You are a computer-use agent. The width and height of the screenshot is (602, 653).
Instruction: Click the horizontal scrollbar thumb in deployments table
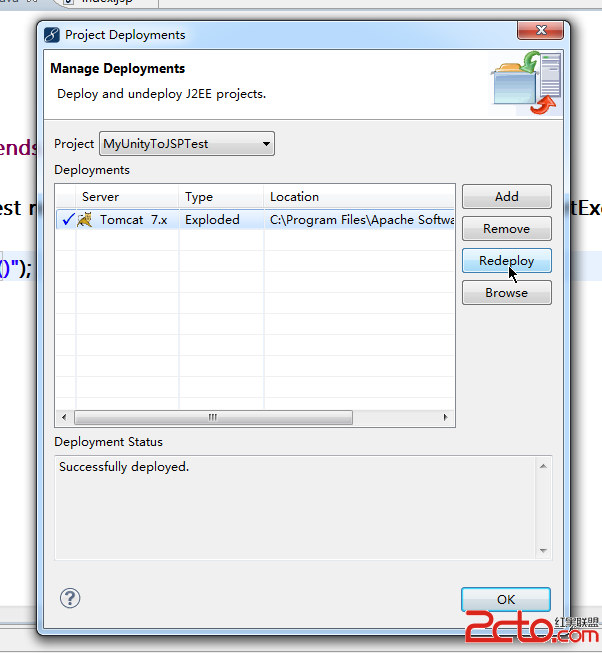[213, 417]
